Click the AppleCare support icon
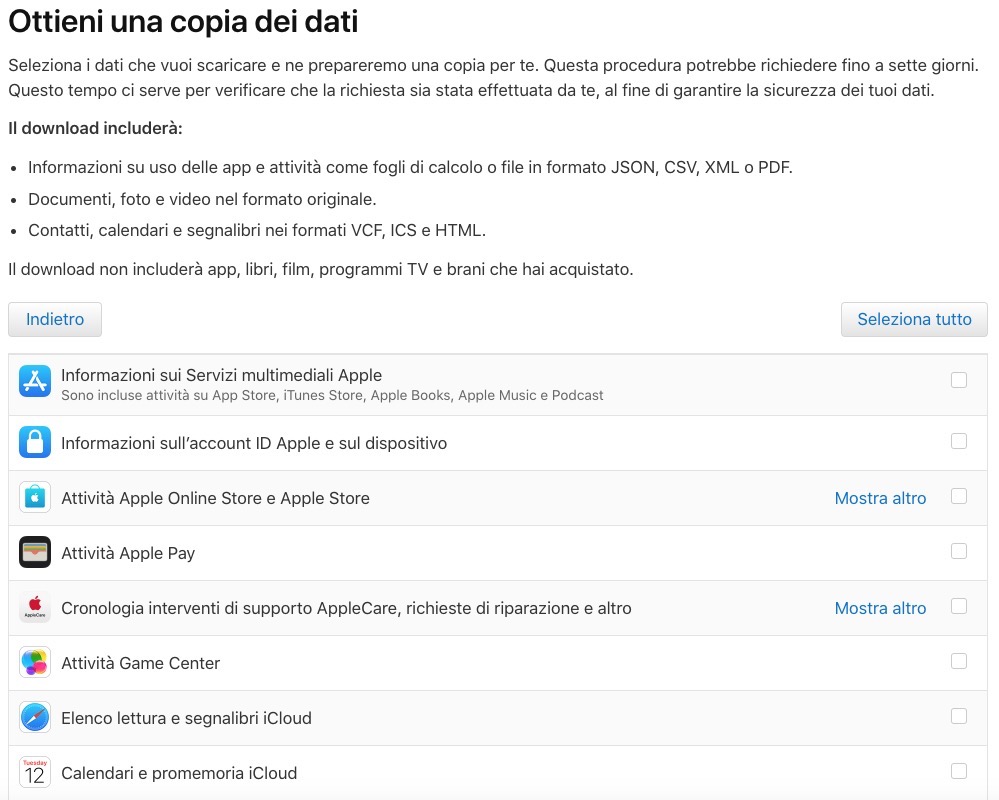Image resolution: width=999 pixels, height=800 pixels. [35, 607]
